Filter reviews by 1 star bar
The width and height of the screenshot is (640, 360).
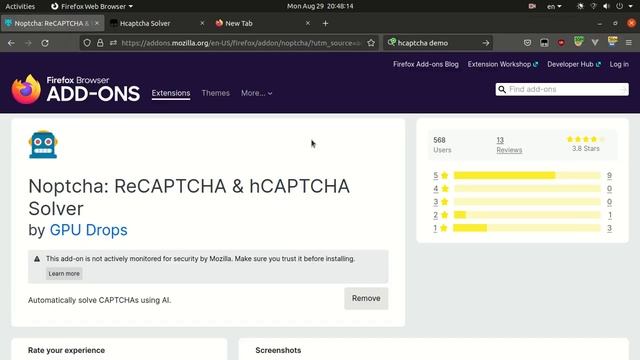[x=527, y=228]
